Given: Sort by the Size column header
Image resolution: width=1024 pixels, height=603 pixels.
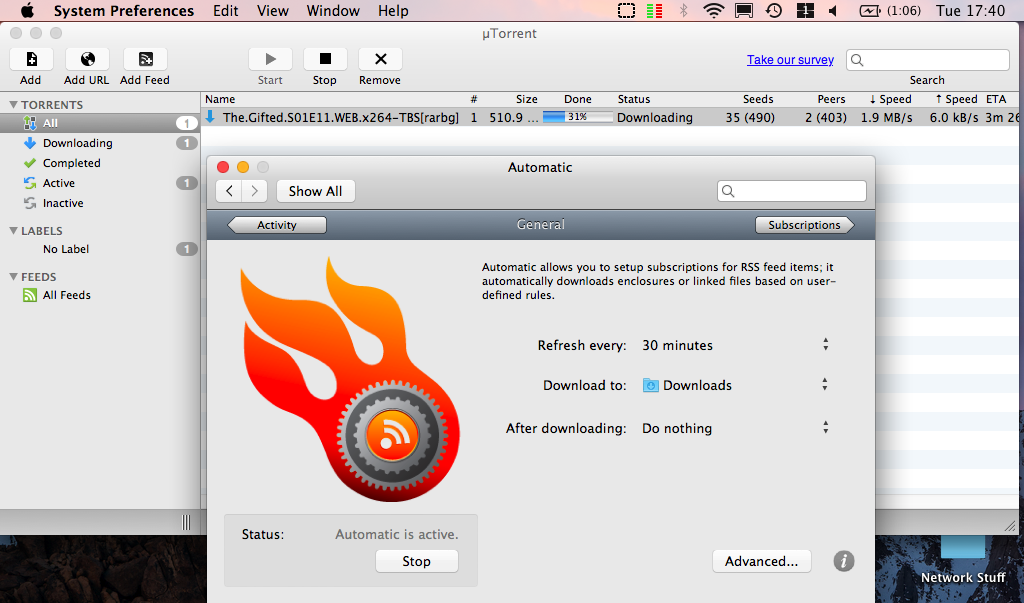Looking at the screenshot, I should coord(526,99).
